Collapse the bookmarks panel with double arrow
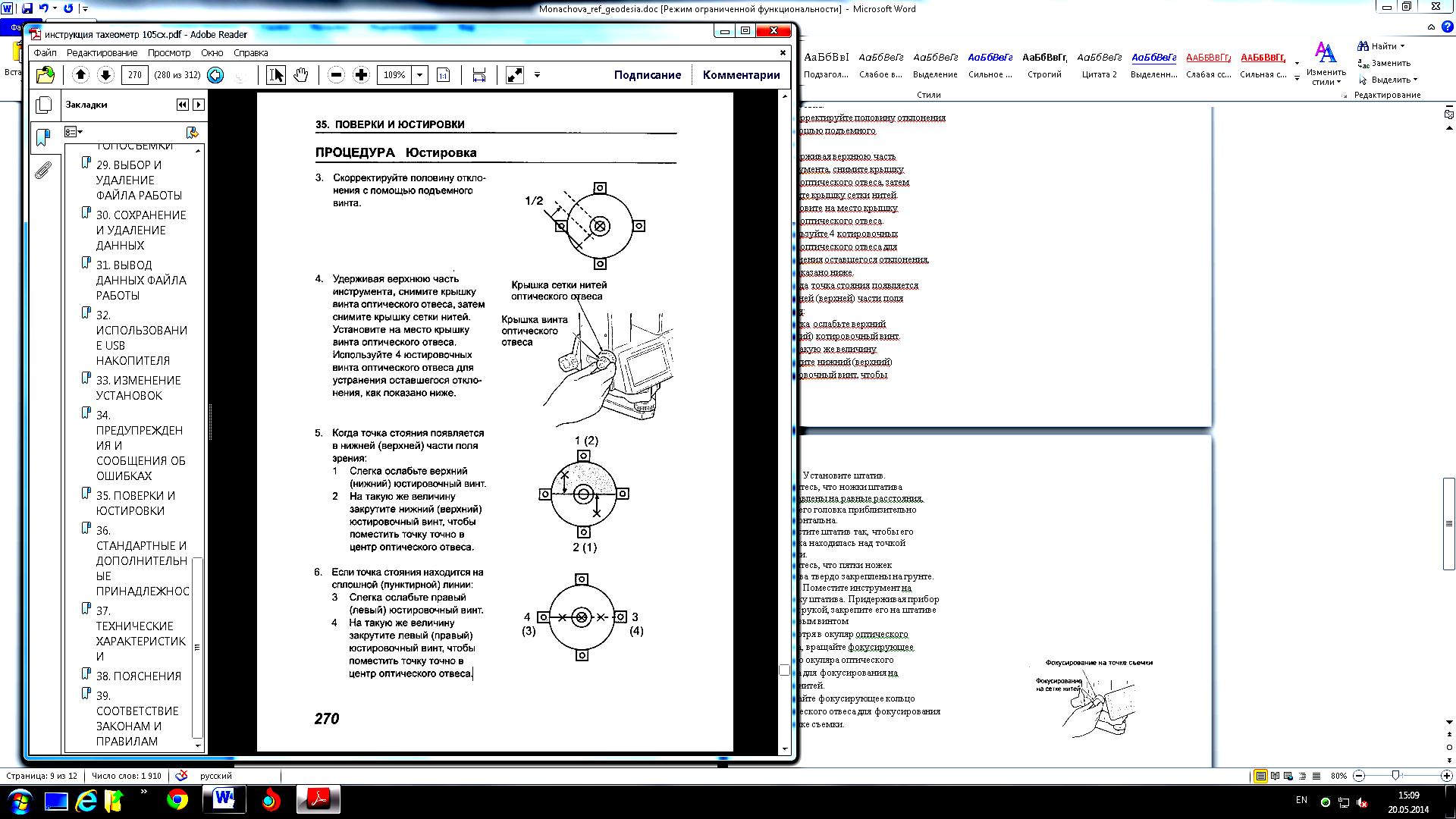 coord(182,105)
